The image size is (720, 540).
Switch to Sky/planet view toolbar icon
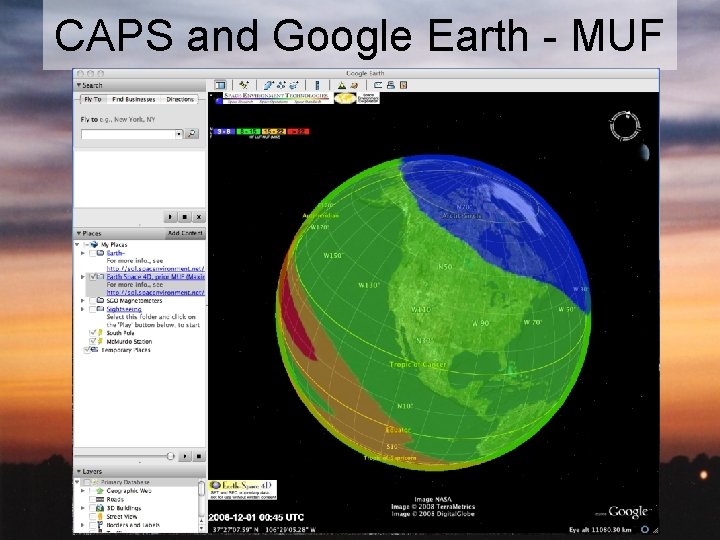[354, 85]
